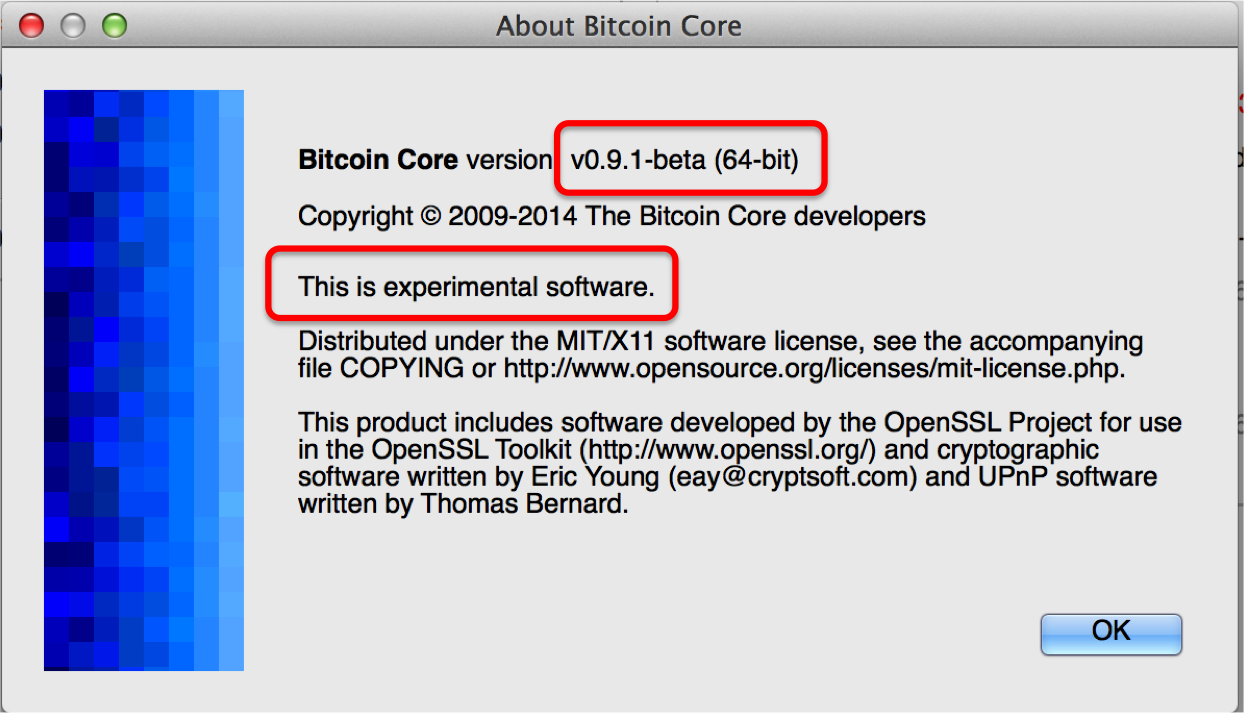Click the About Bitcoin Core title bar text
This screenshot has width=1244, height=713.
pyautogui.click(x=618, y=26)
